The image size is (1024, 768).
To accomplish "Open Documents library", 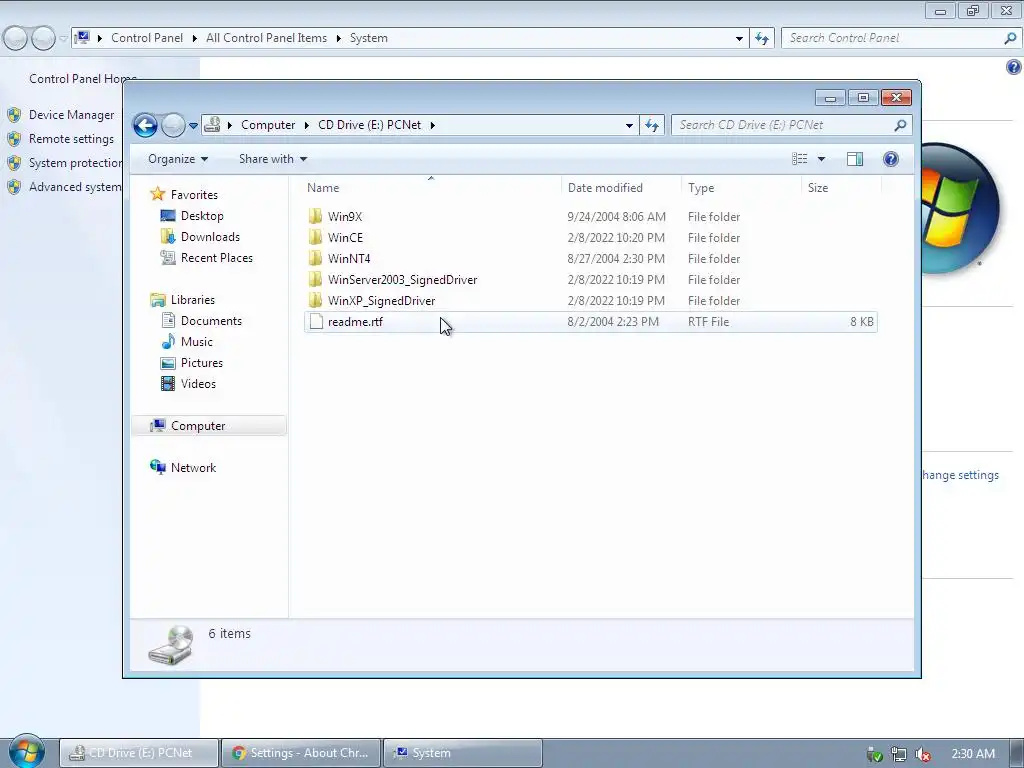I will [x=211, y=321].
